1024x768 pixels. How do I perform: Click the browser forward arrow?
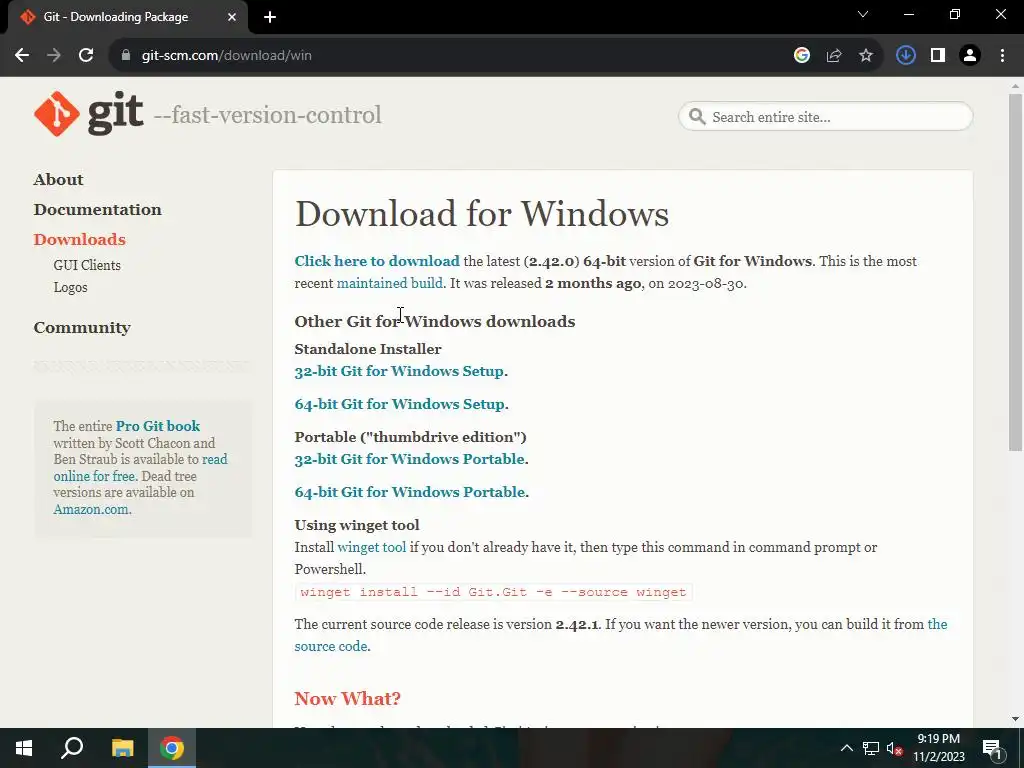[54, 56]
